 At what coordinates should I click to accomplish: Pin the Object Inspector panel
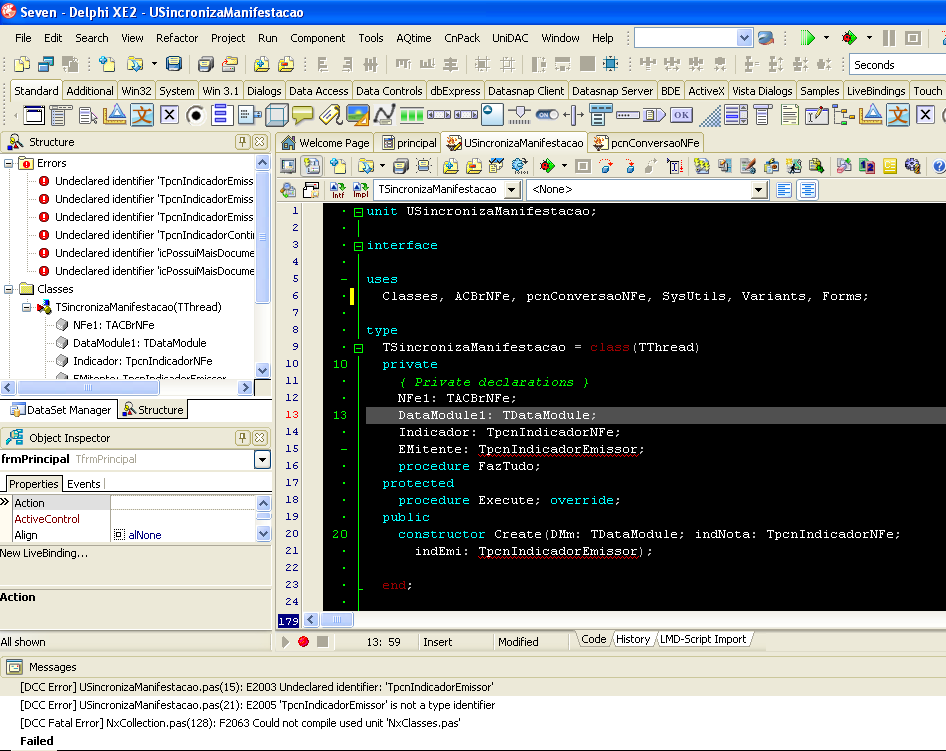(x=243, y=437)
